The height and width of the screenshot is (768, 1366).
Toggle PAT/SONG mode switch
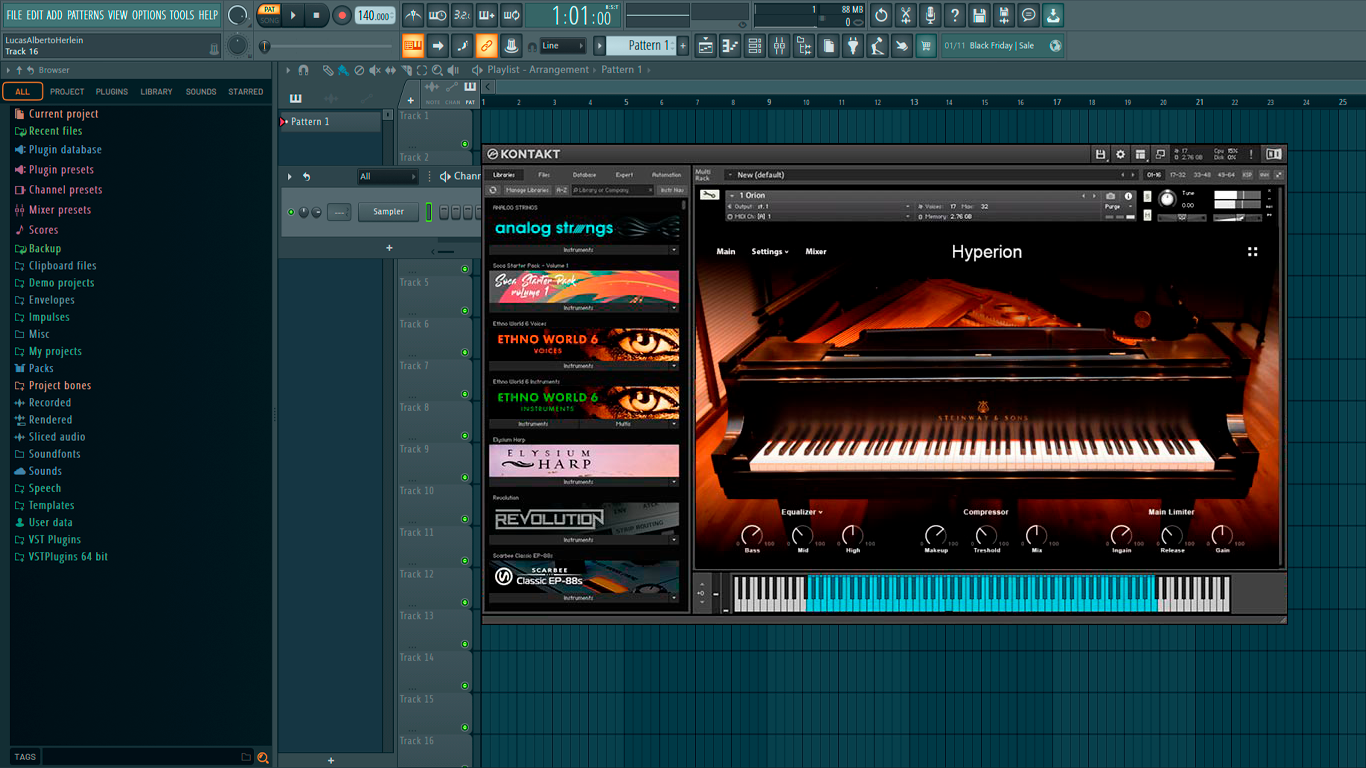269,15
